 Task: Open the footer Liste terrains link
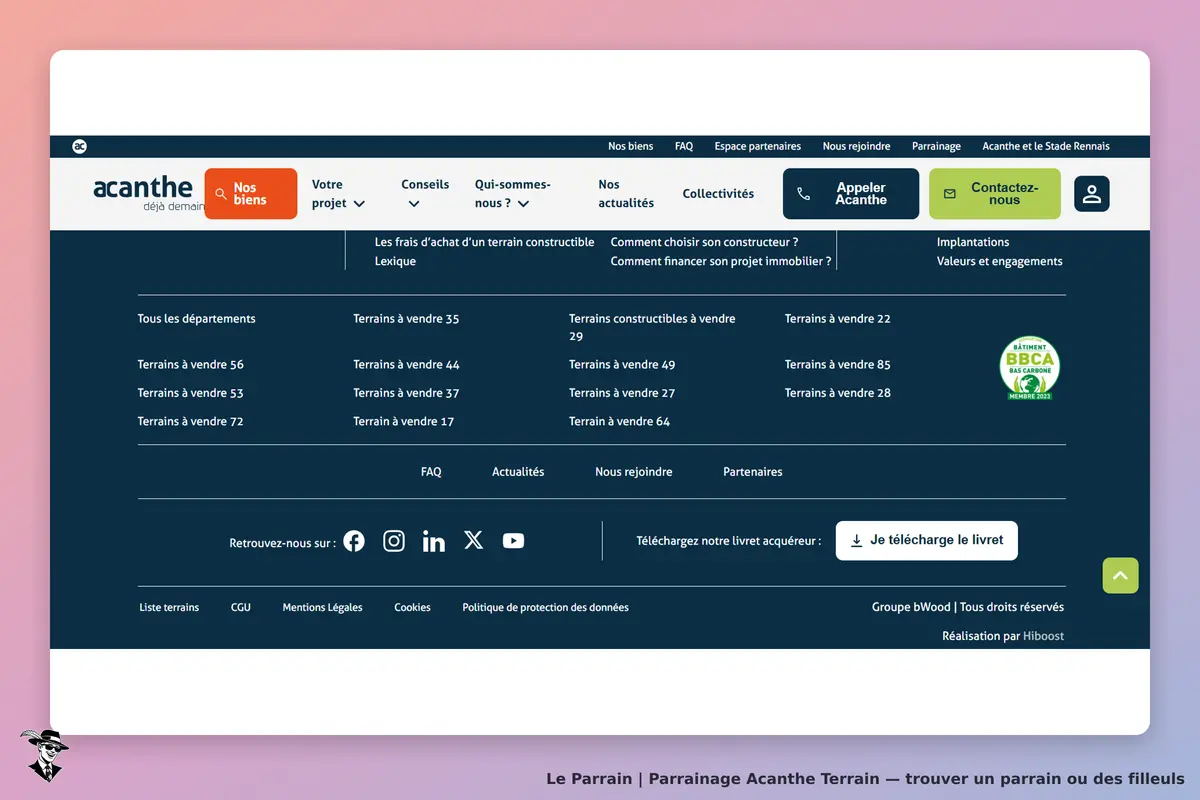tap(169, 607)
